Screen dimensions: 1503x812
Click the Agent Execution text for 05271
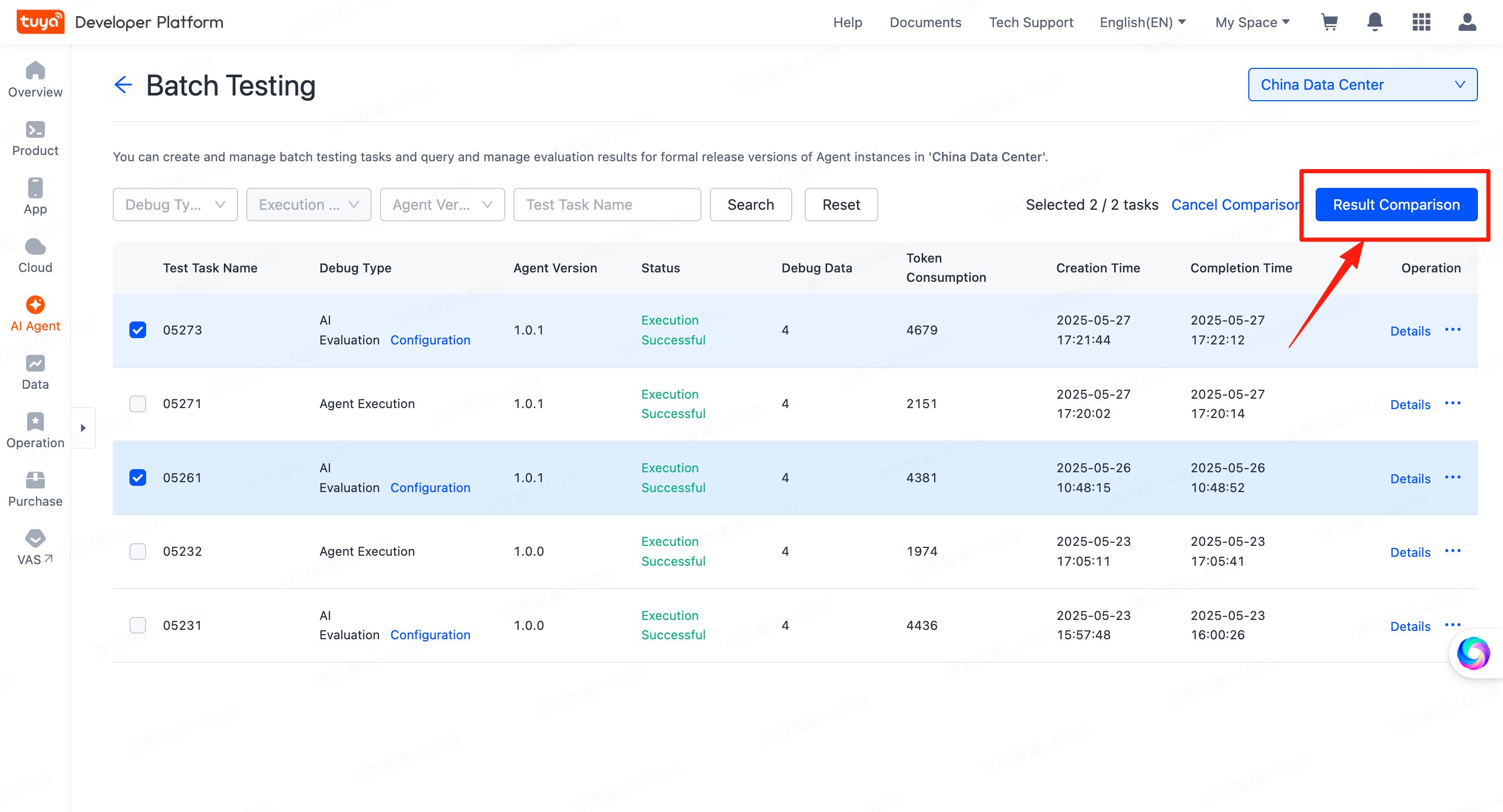tap(367, 404)
